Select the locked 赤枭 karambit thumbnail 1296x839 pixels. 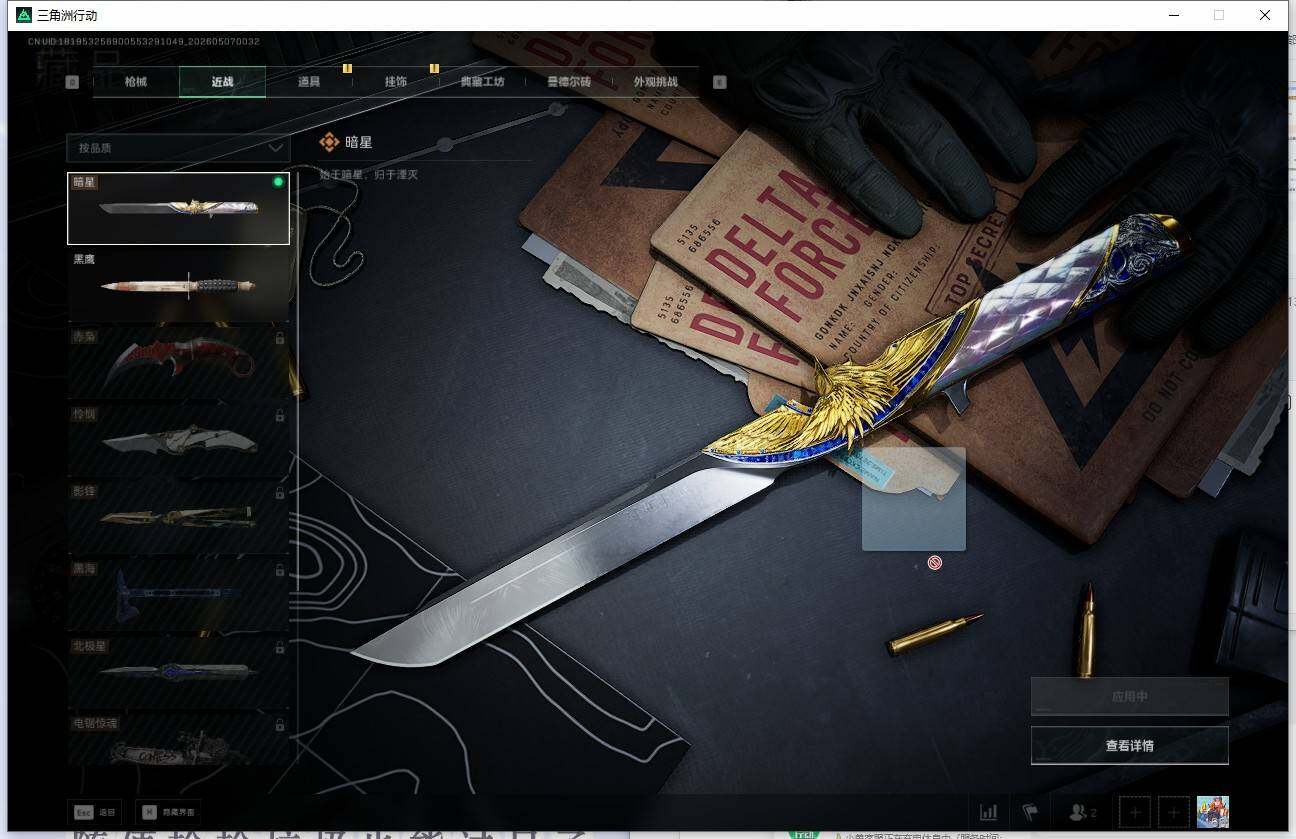tap(179, 364)
